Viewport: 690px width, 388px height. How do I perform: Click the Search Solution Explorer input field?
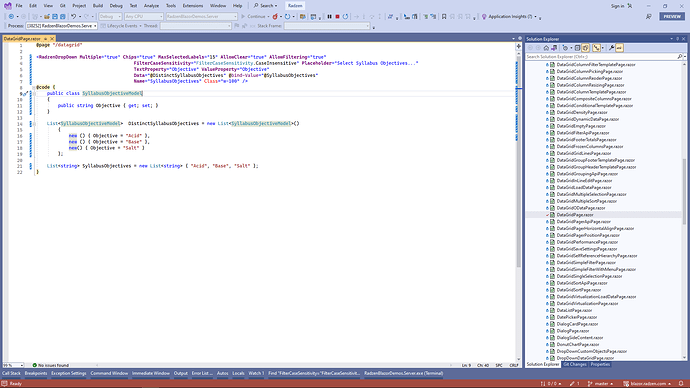[x=601, y=57]
